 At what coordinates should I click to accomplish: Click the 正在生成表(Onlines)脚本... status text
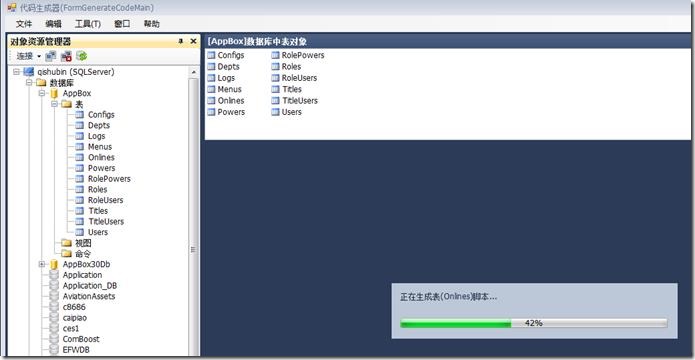click(448, 297)
